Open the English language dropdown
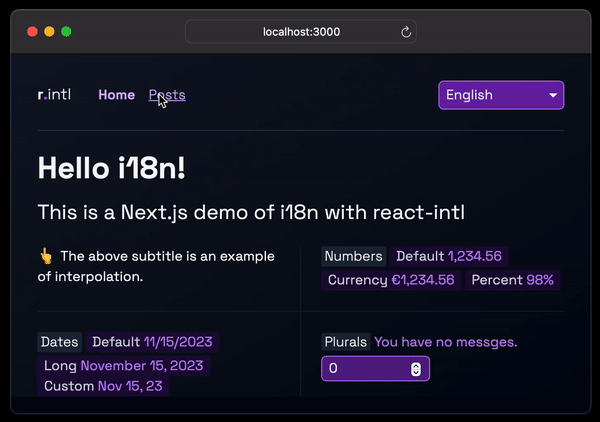 point(501,95)
